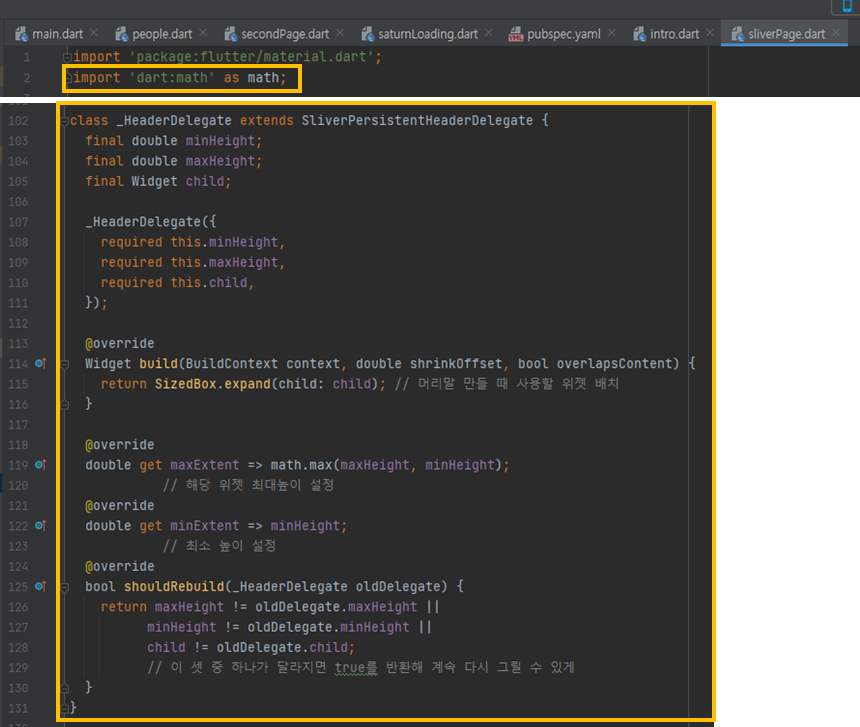Click the fold end marker on line 116

[x=65, y=405]
